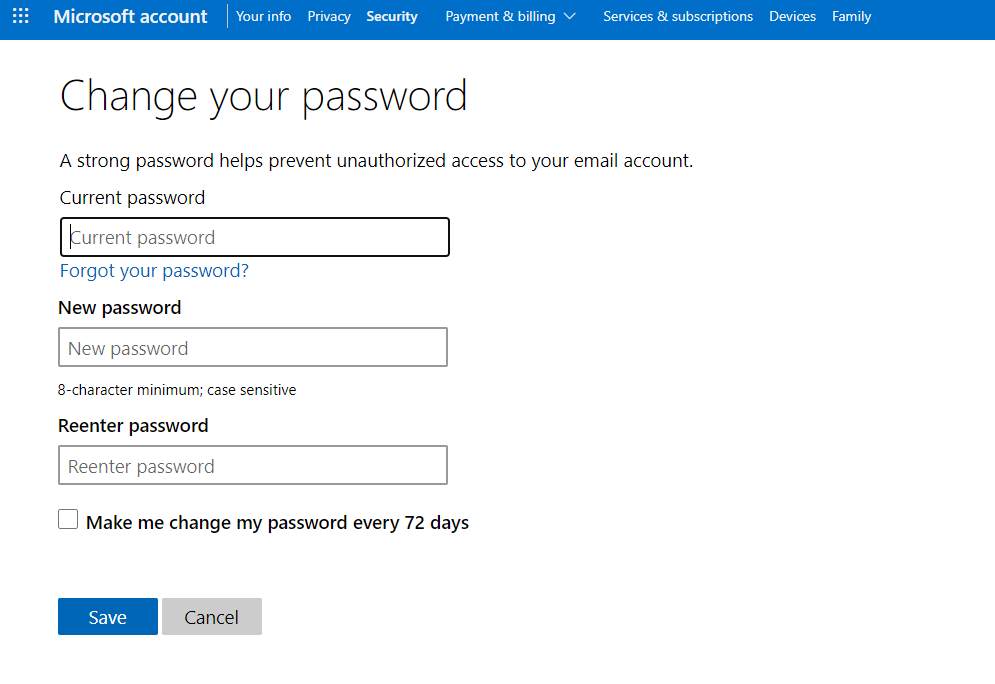This screenshot has width=995, height=684.
Task: Click into the New password field
Action: 252,348
